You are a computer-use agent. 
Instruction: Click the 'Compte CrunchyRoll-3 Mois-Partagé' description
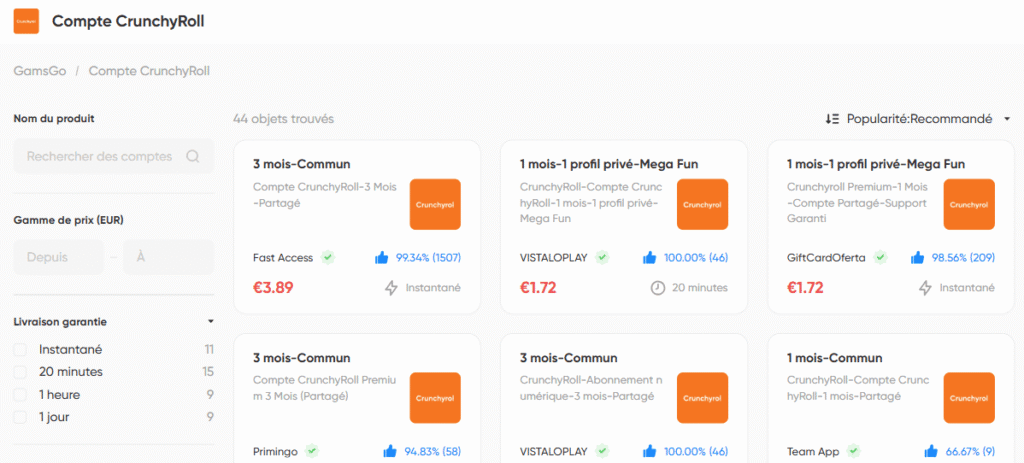pos(325,195)
